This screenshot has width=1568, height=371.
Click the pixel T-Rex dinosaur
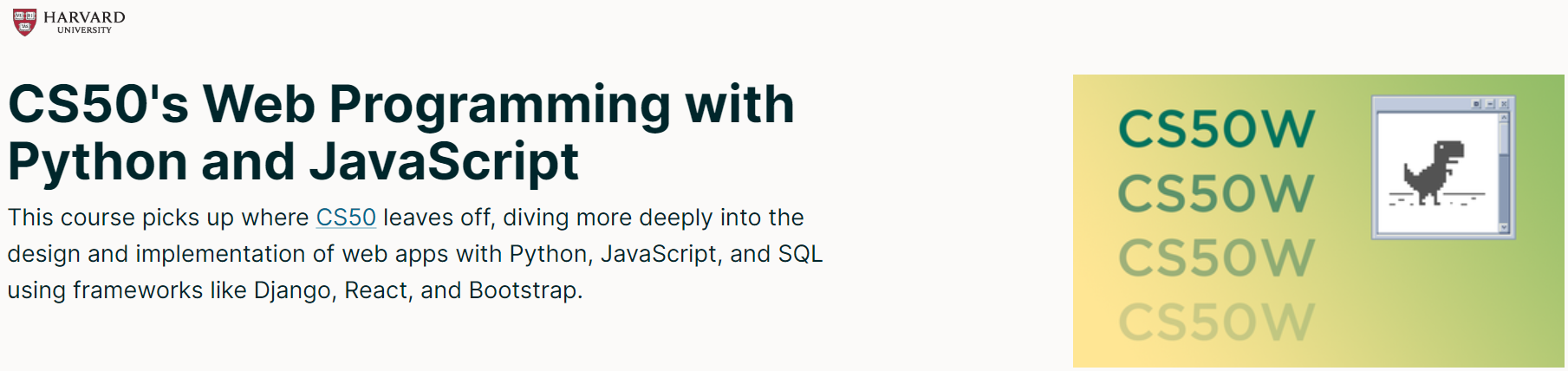coord(1434,172)
